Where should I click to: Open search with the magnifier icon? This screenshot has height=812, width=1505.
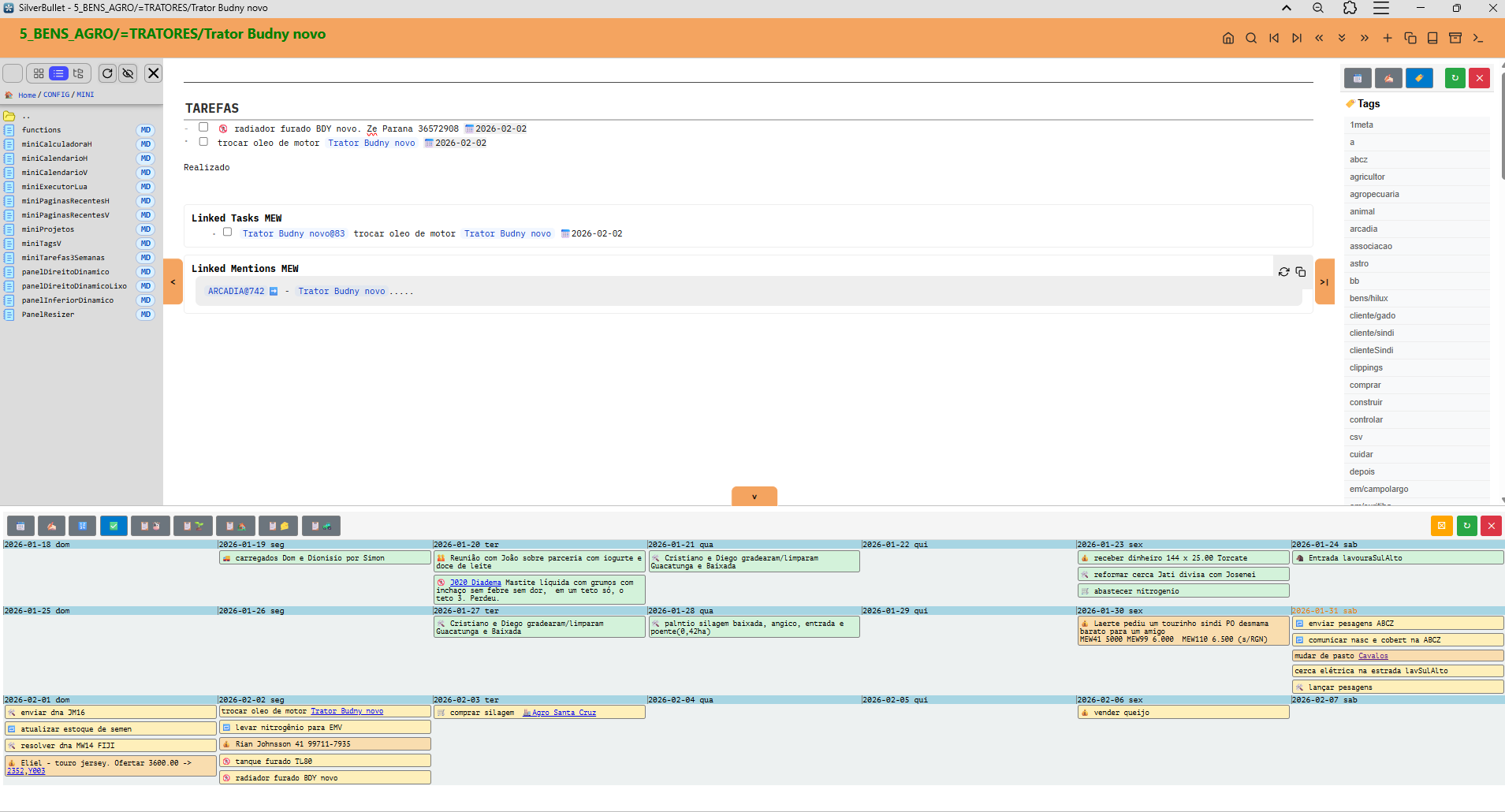pyautogui.click(x=1250, y=38)
